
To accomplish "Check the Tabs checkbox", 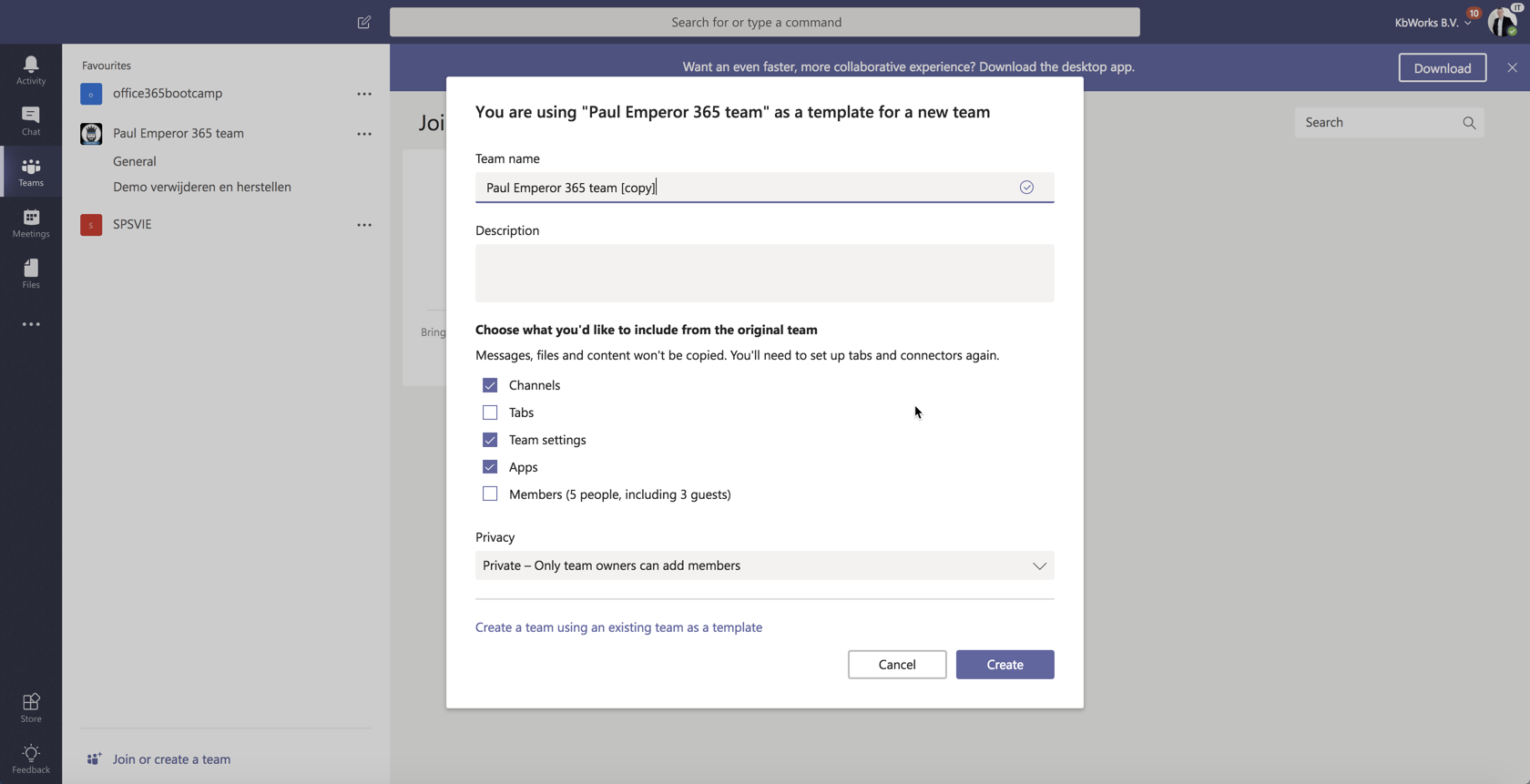I will [490, 412].
